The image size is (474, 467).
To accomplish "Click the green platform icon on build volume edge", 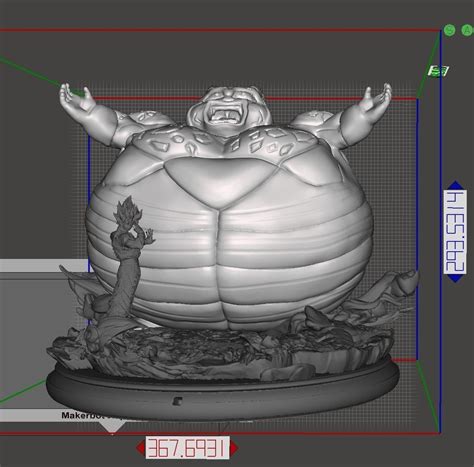I will [438, 71].
